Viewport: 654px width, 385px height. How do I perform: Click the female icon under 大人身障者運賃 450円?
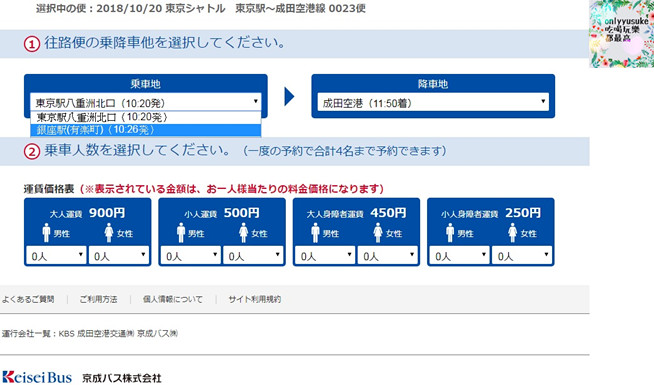point(378,233)
